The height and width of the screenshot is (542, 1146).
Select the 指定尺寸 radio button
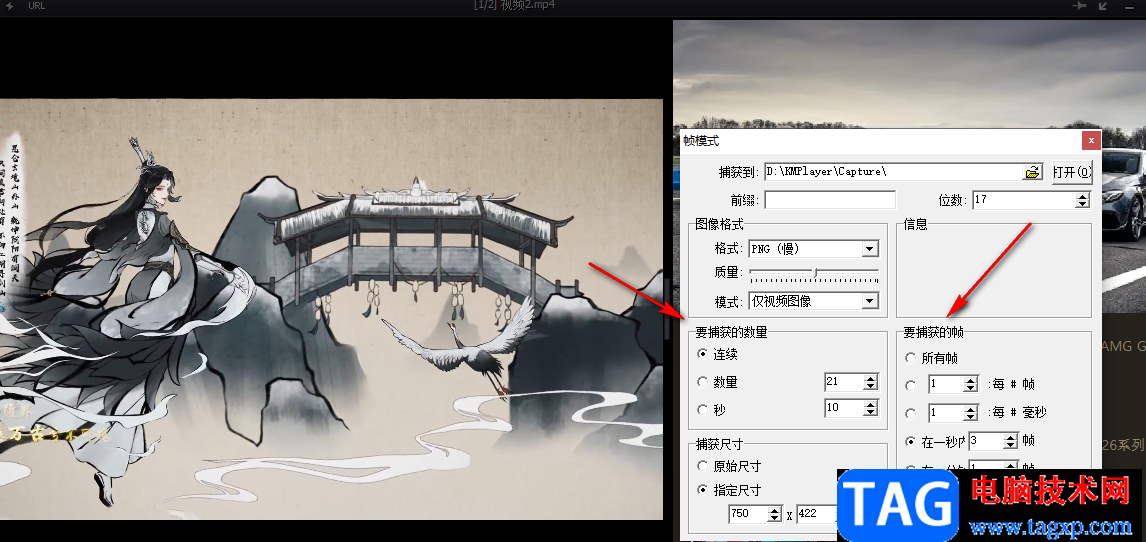(x=703, y=490)
